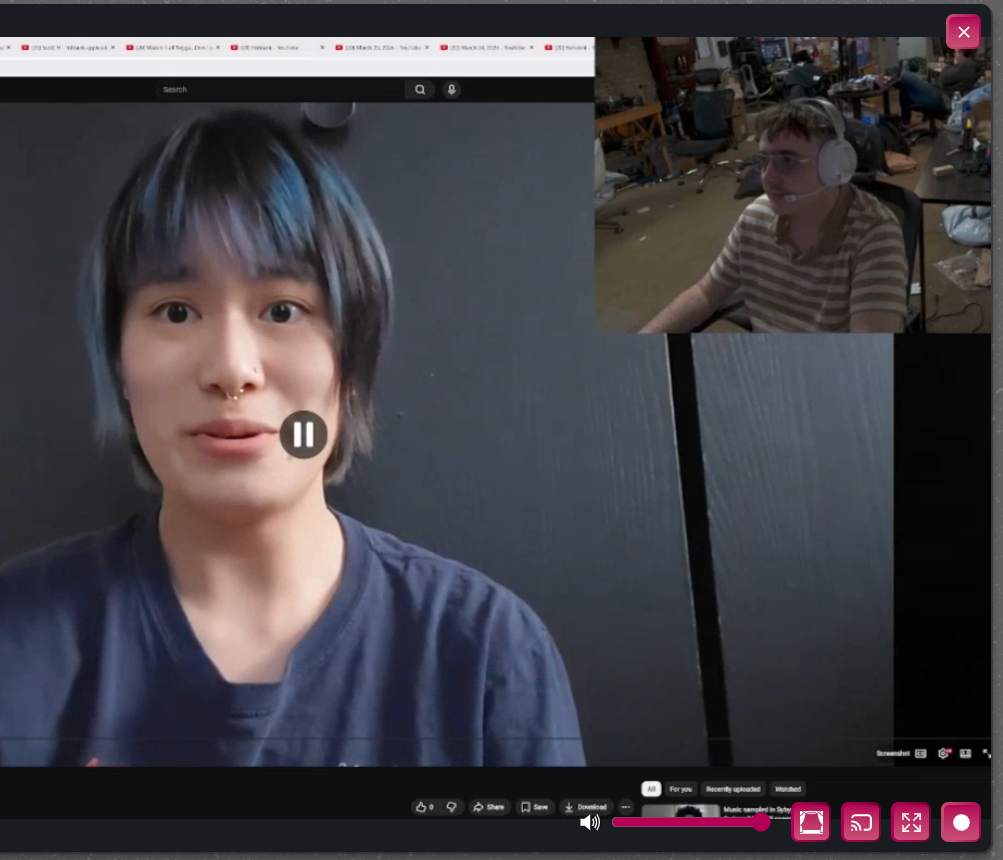This screenshot has height=860, width=1003.
Task: Click the 'Music sampled in' suggested video title
Action: click(757, 809)
